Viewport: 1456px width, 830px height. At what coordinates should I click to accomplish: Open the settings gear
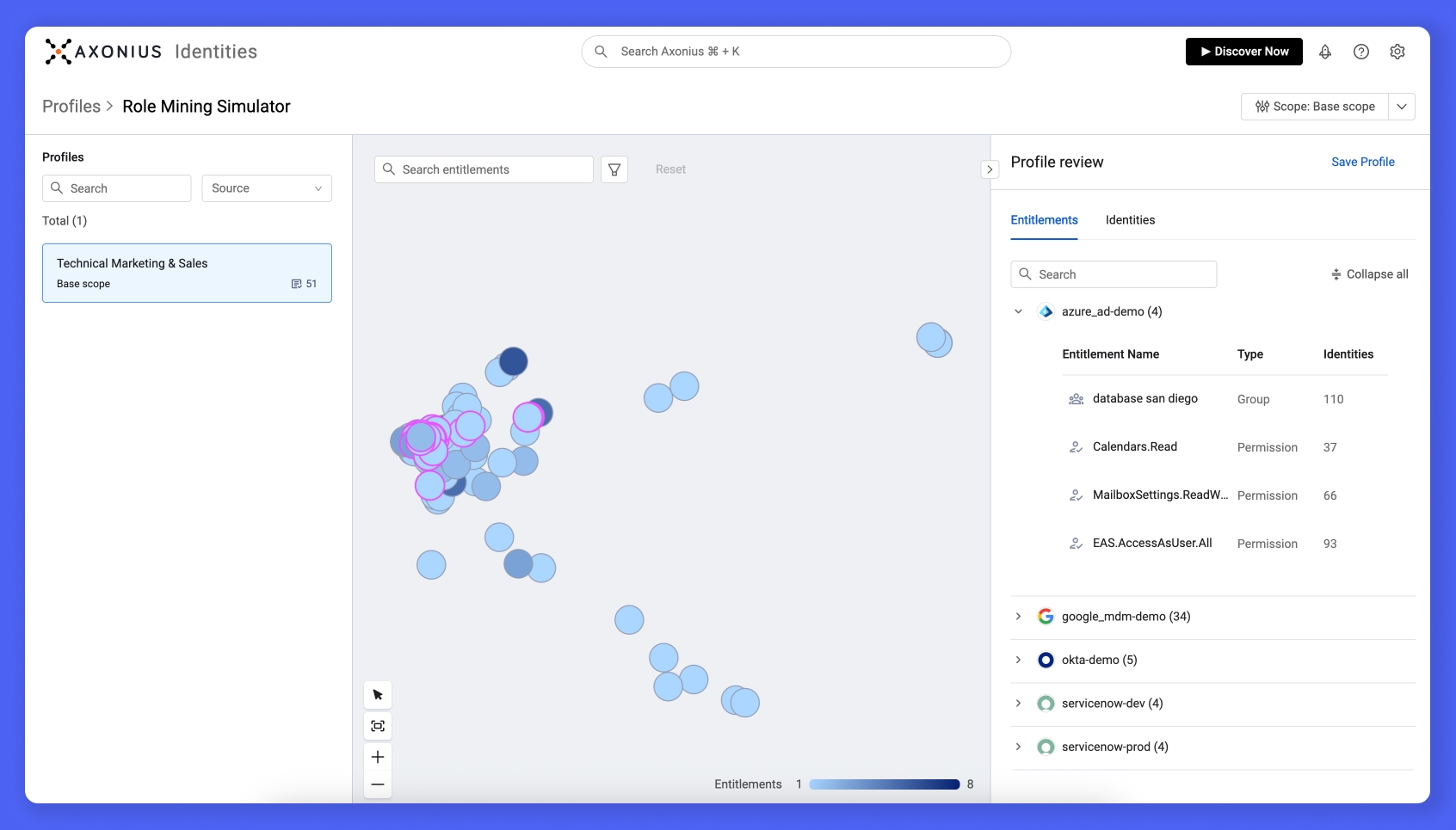coord(1397,52)
